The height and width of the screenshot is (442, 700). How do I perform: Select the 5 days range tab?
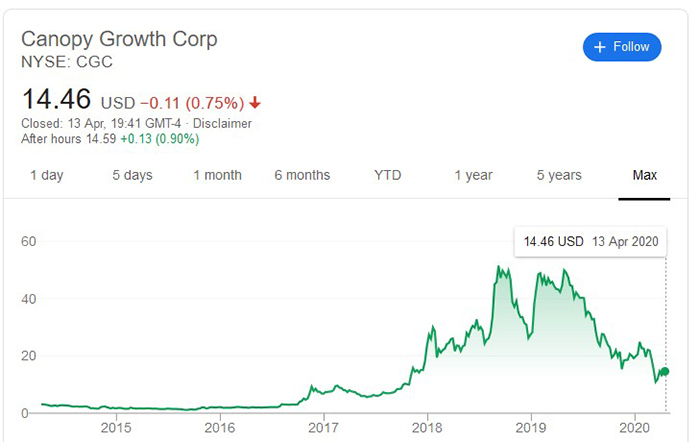tap(132, 175)
